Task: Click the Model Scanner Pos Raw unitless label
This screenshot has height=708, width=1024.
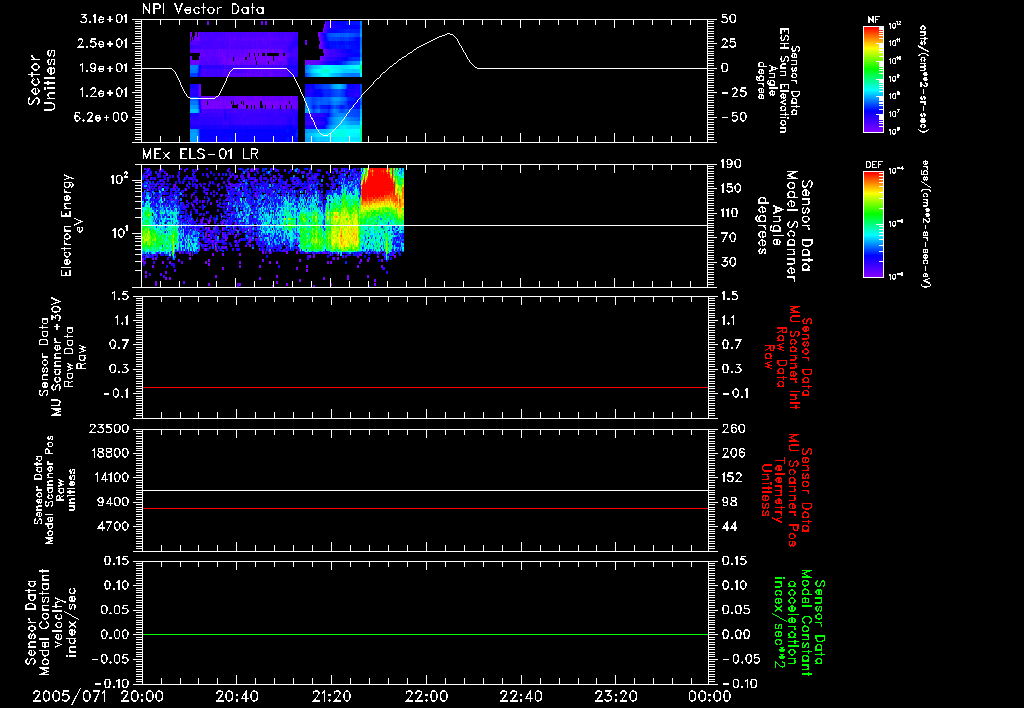Action: click(55, 490)
